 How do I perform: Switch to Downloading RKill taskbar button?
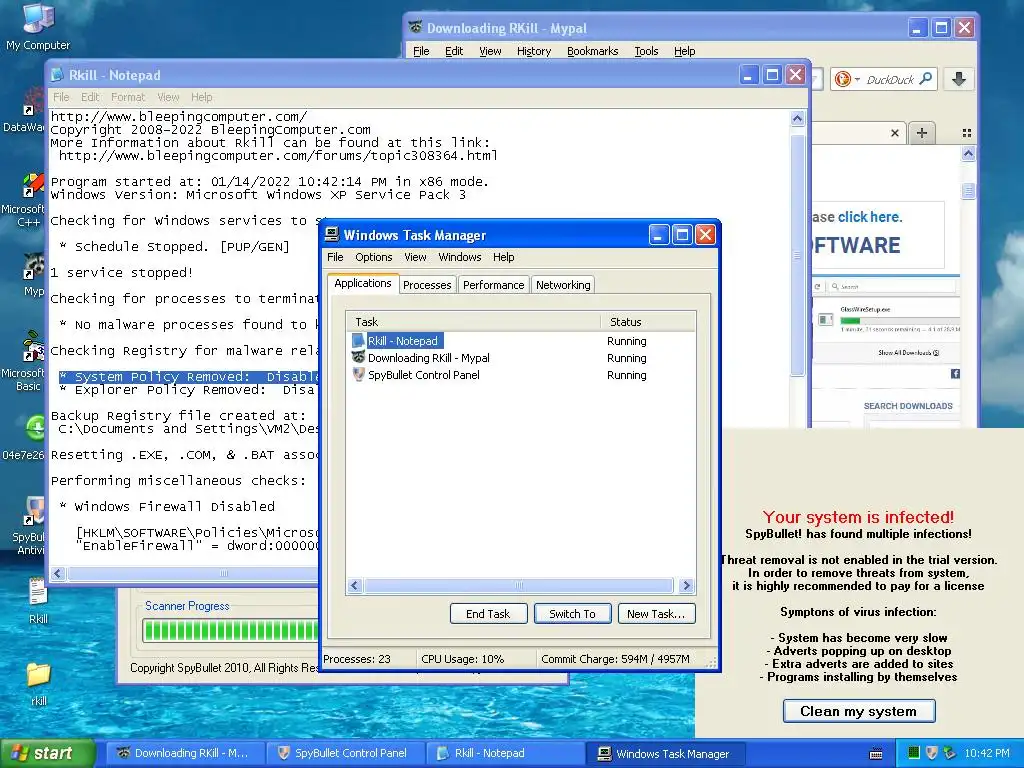pyautogui.click(x=185, y=753)
